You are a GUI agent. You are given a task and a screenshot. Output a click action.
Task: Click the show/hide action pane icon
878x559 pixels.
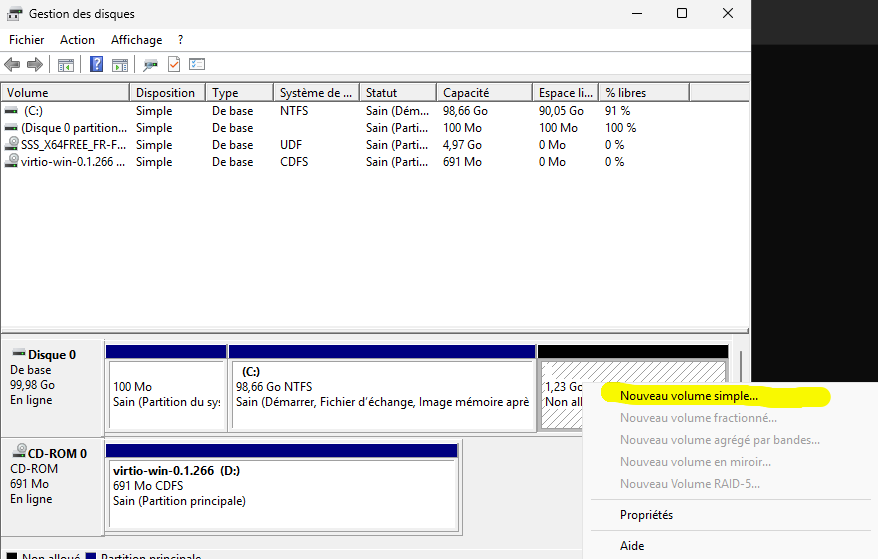[x=120, y=65]
